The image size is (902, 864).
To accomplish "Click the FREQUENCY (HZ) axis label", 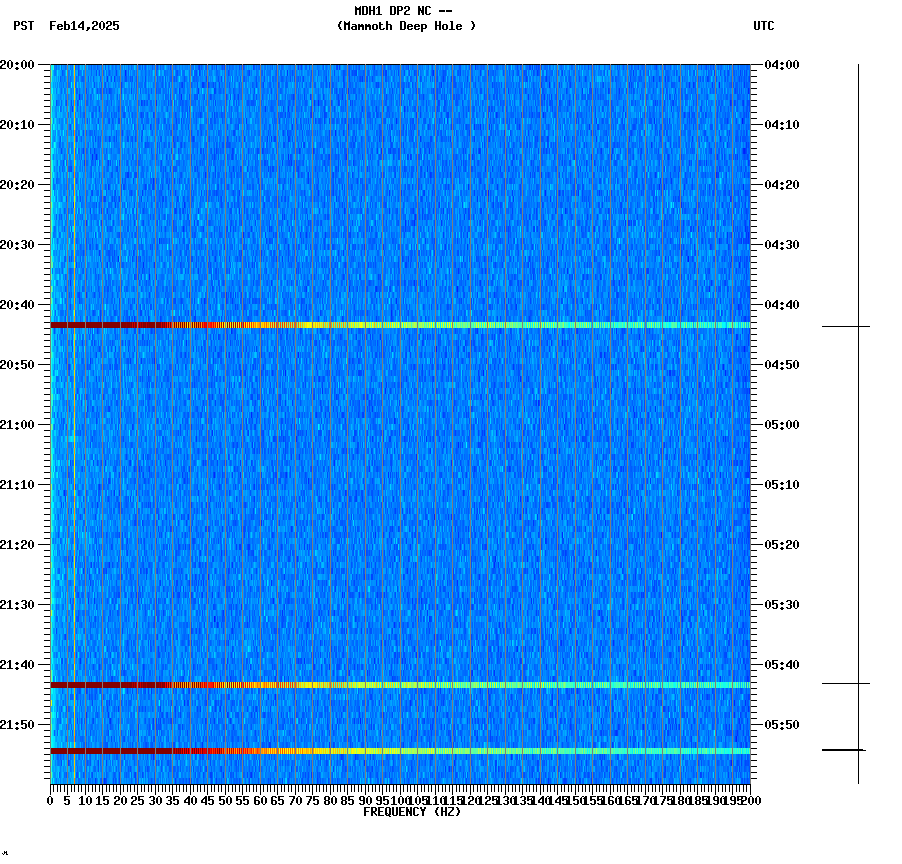I will point(412,813).
